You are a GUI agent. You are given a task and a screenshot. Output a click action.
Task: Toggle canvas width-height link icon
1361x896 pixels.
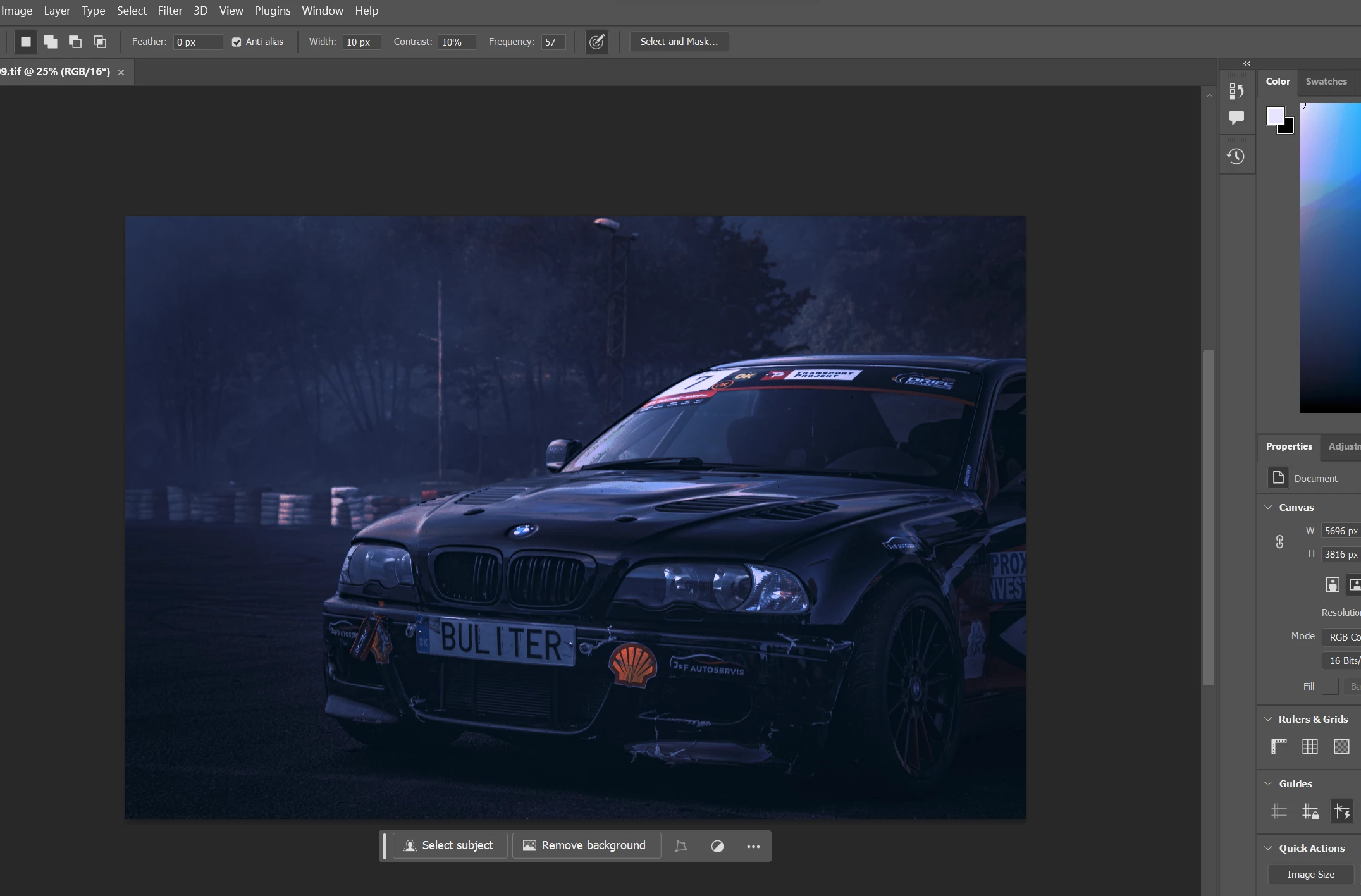[1279, 543]
